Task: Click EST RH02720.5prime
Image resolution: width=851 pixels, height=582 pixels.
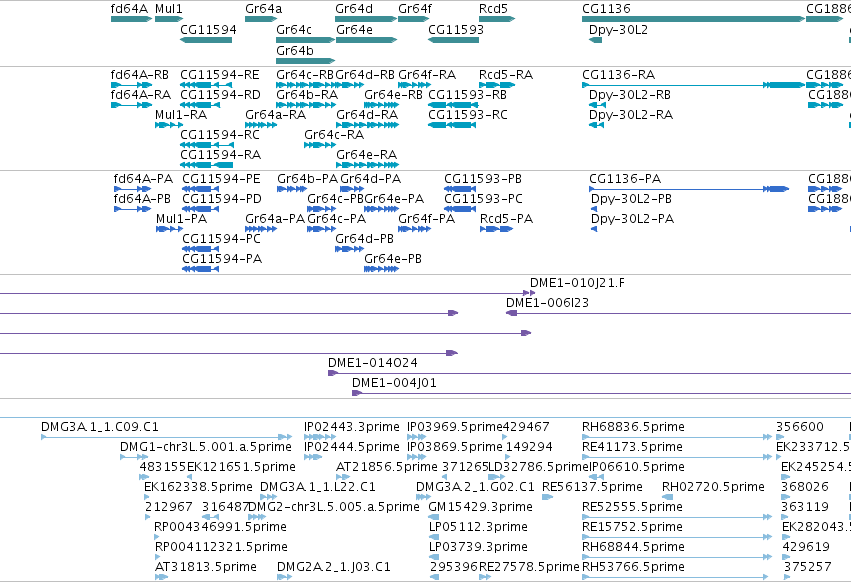Action: click(713, 487)
